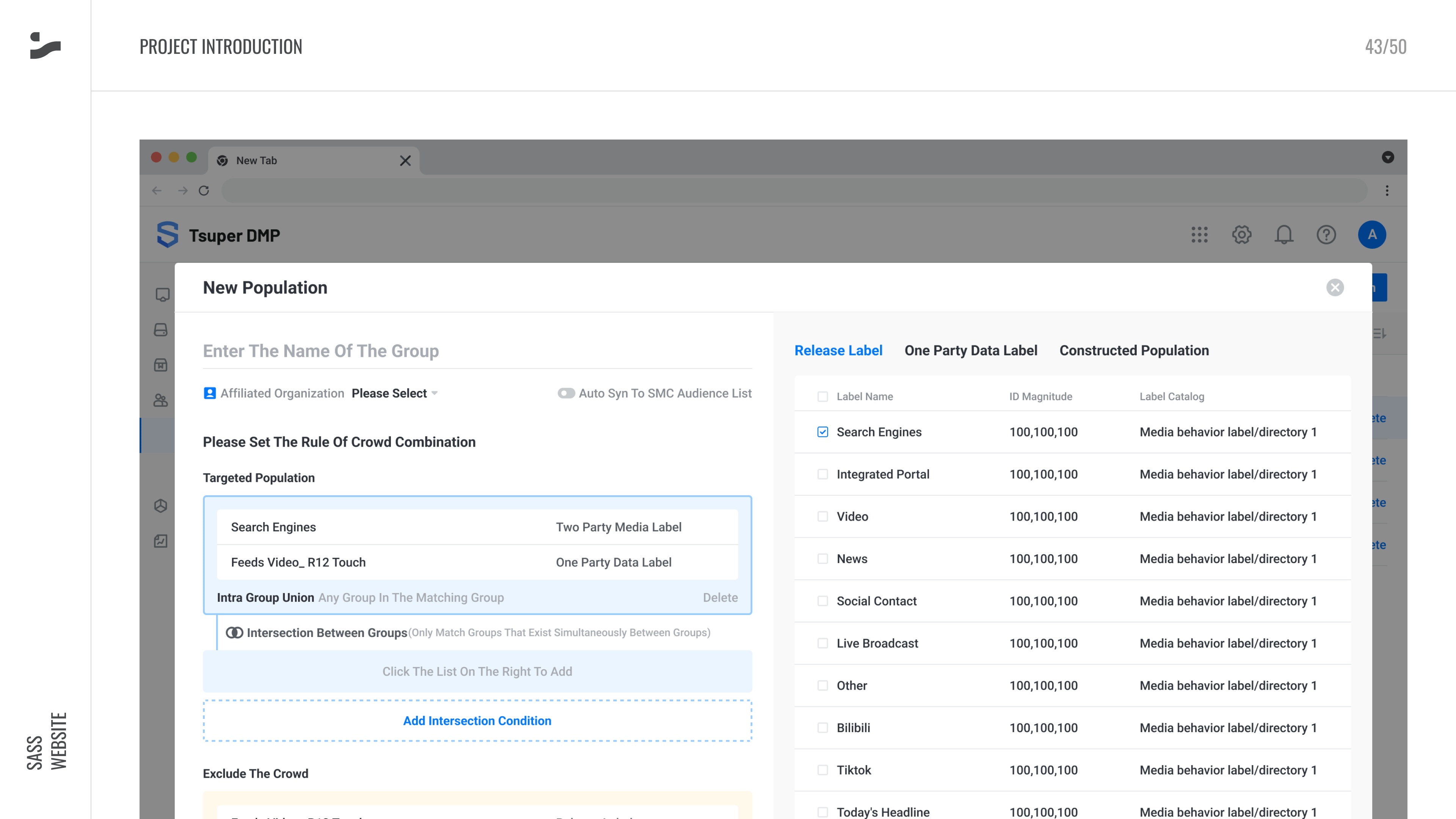Click the notifications bell icon

click(1283, 235)
